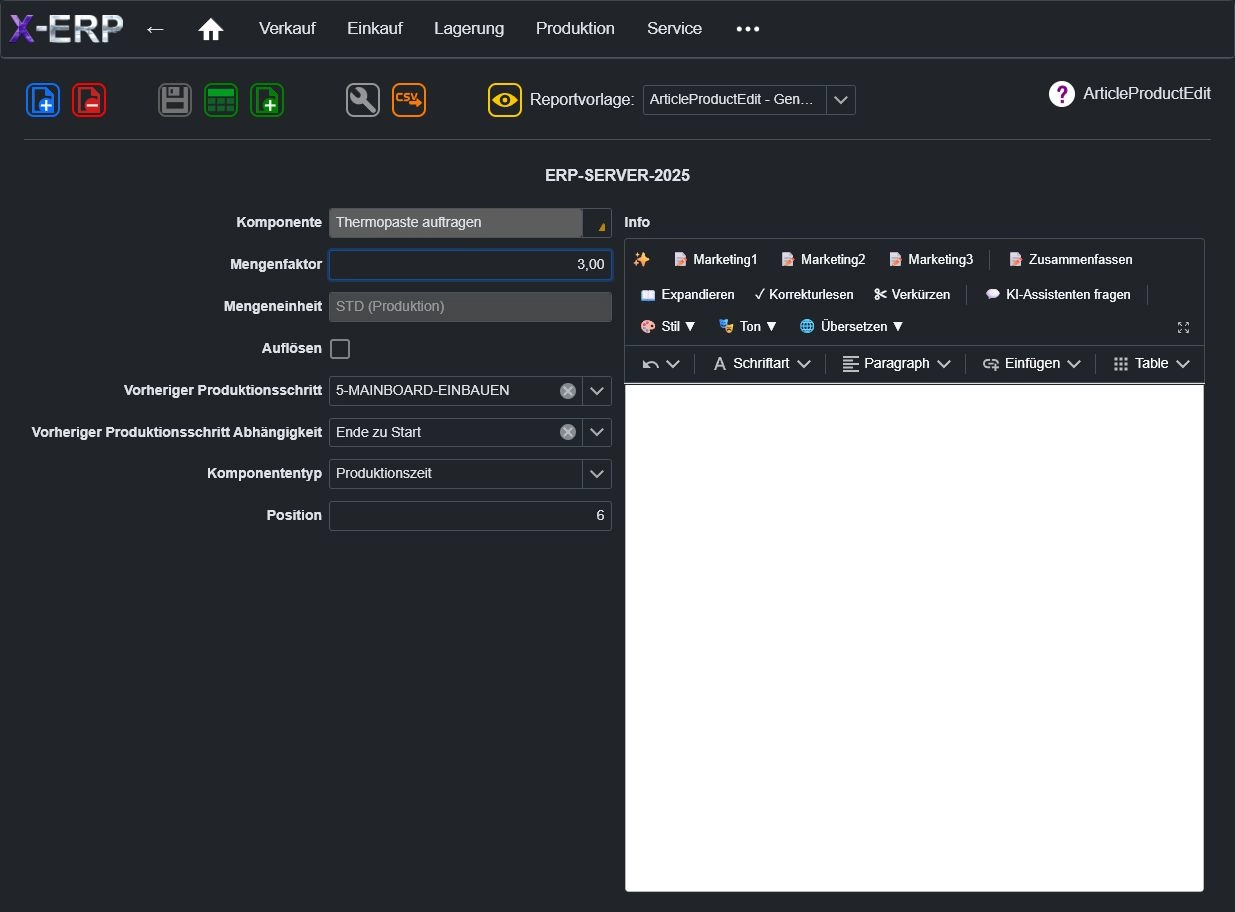
Task: Open the Ton dropdown
Action: [x=747, y=326]
